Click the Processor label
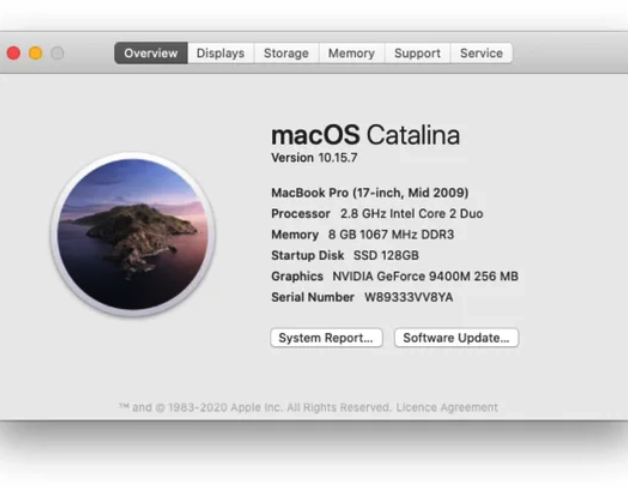This screenshot has width=628, height=497. tap(301, 213)
